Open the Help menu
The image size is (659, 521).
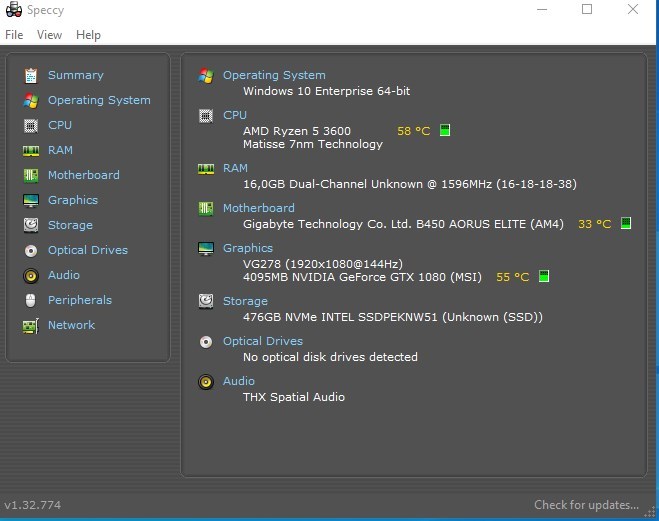point(88,35)
